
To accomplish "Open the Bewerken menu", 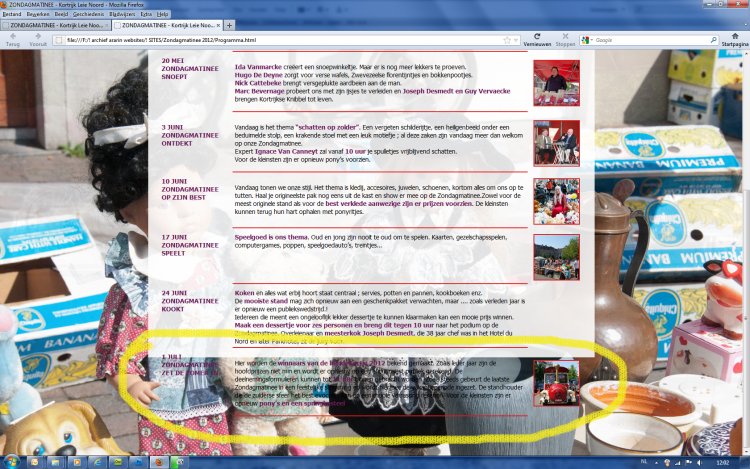I will click(38, 14).
